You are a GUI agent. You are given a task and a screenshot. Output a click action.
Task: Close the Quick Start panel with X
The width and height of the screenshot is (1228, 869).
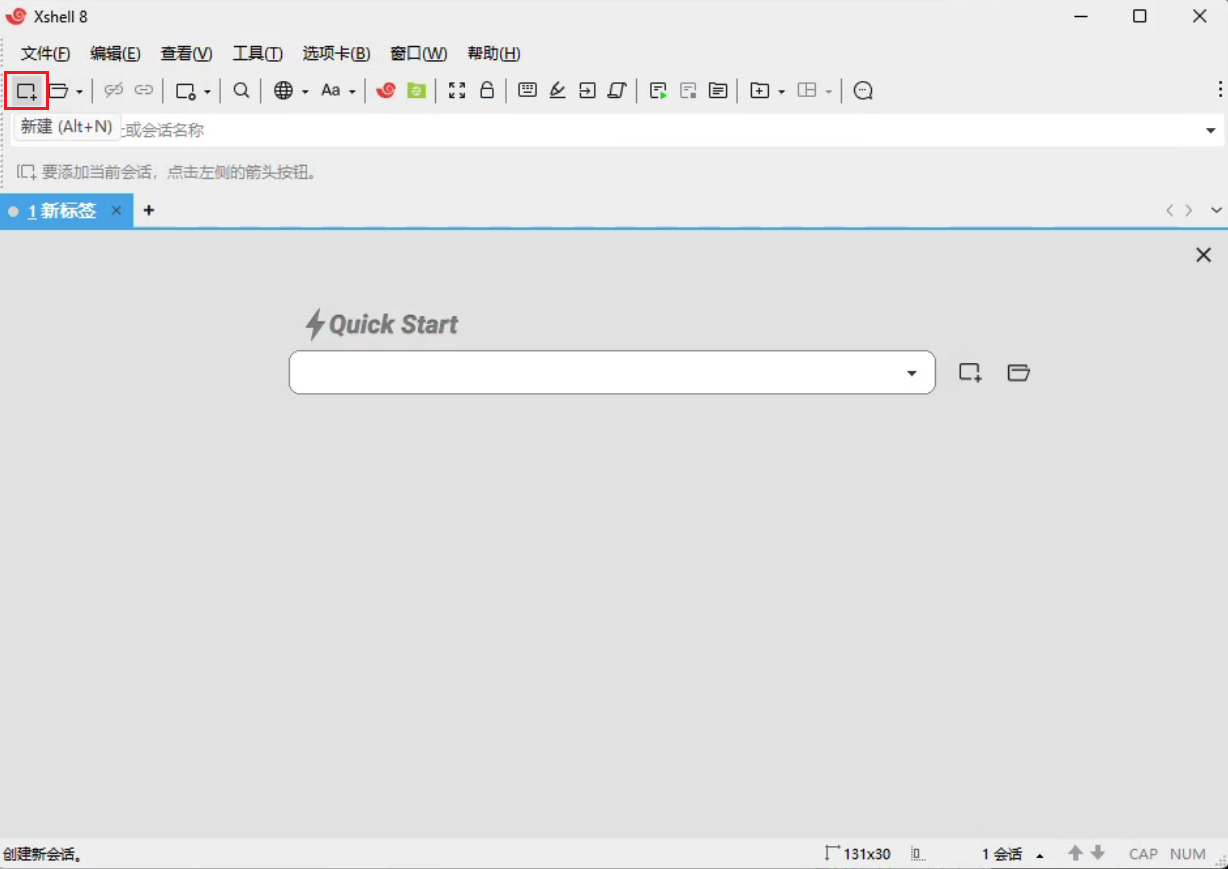[x=1203, y=255]
